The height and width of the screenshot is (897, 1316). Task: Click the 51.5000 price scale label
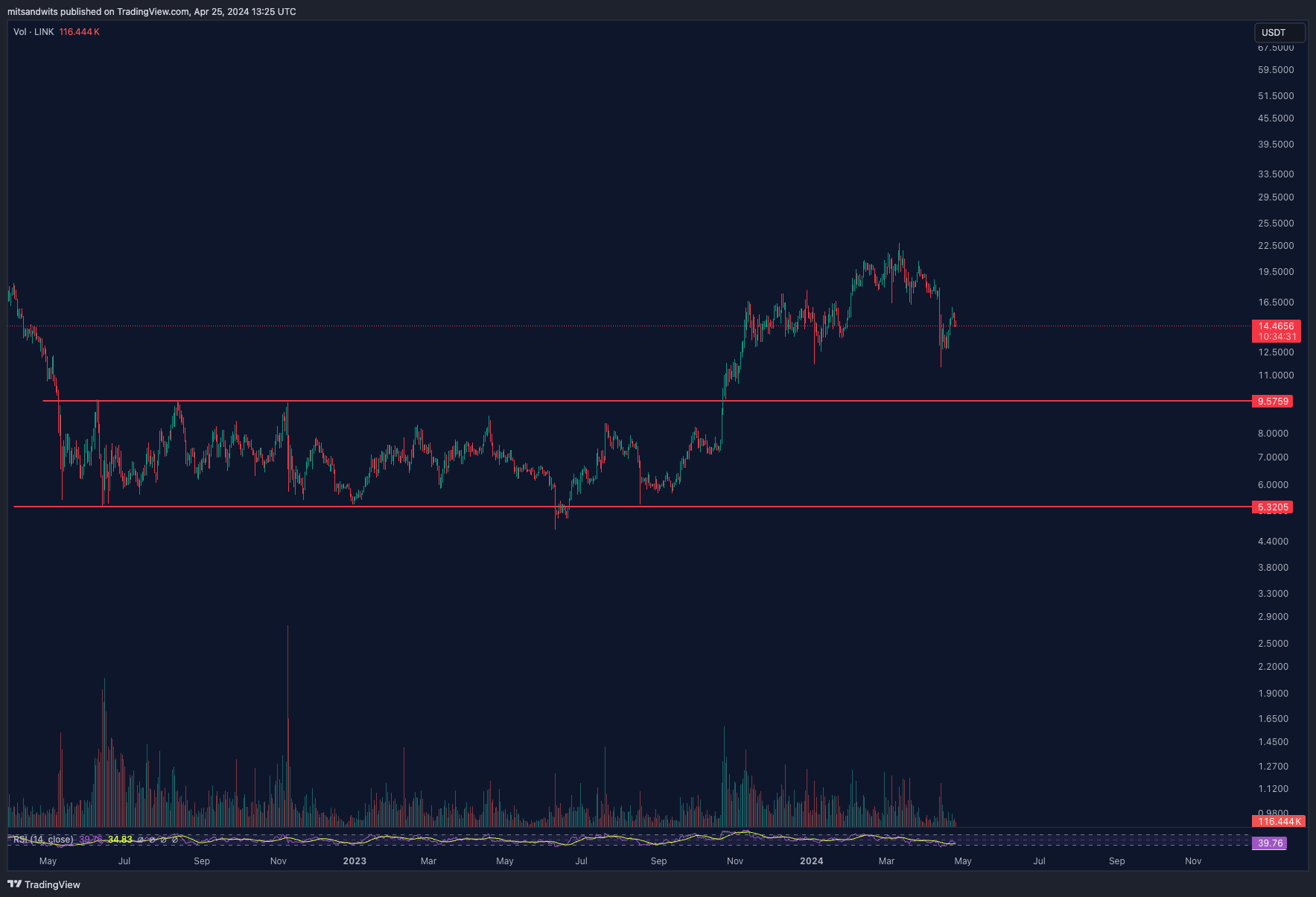point(1276,96)
